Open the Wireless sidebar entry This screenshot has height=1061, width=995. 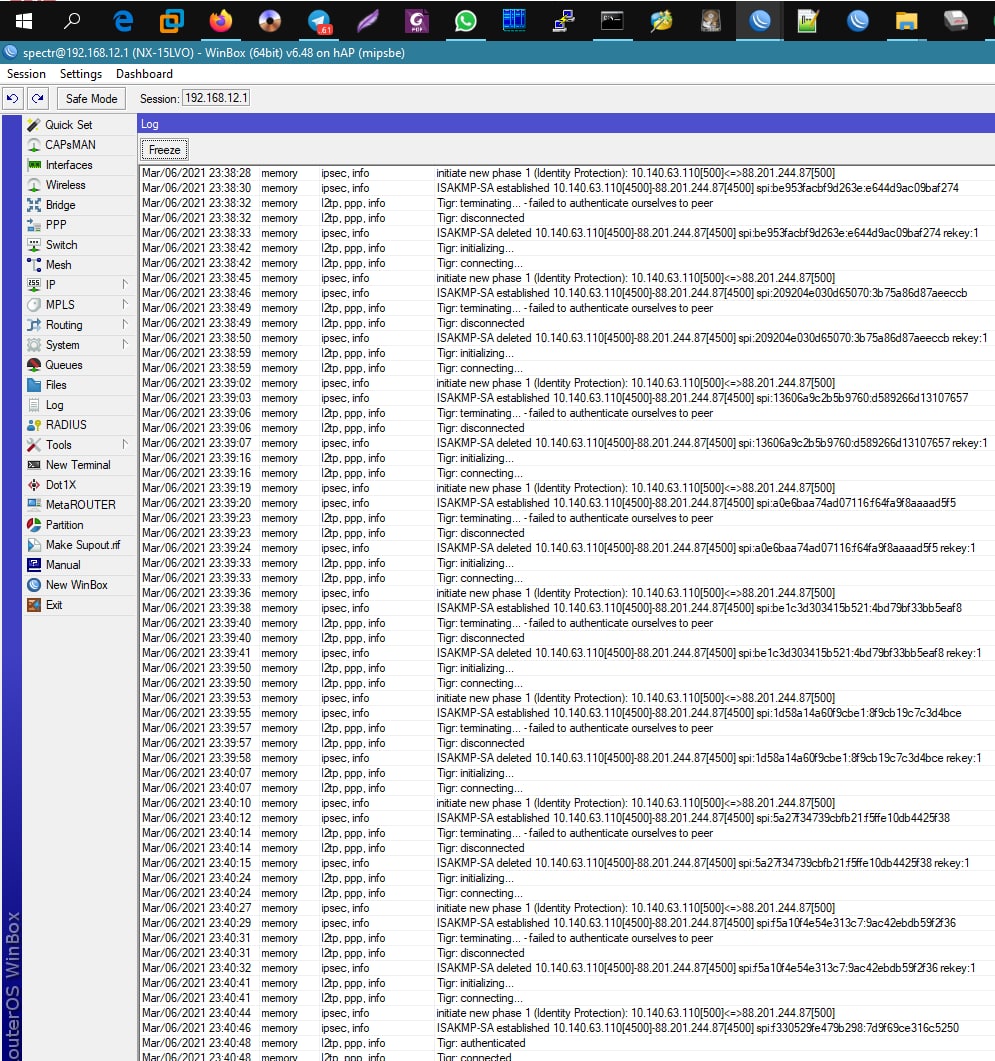click(79, 185)
